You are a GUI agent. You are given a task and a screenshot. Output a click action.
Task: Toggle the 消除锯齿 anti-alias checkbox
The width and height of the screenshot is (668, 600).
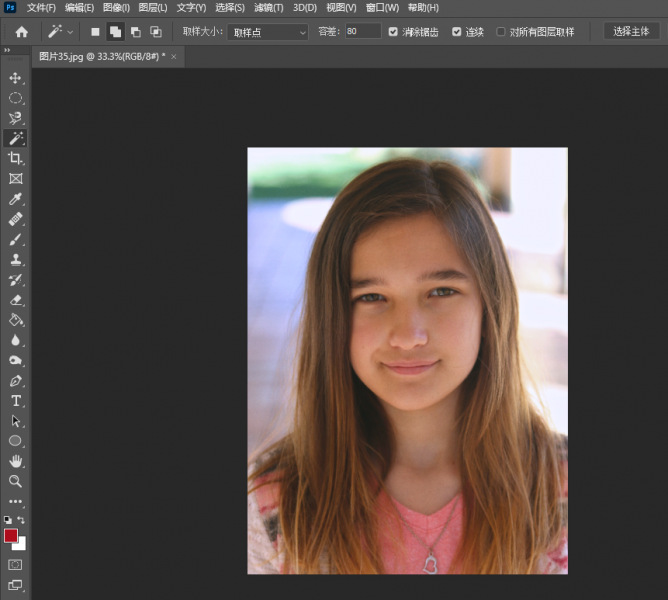tap(393, 32)
